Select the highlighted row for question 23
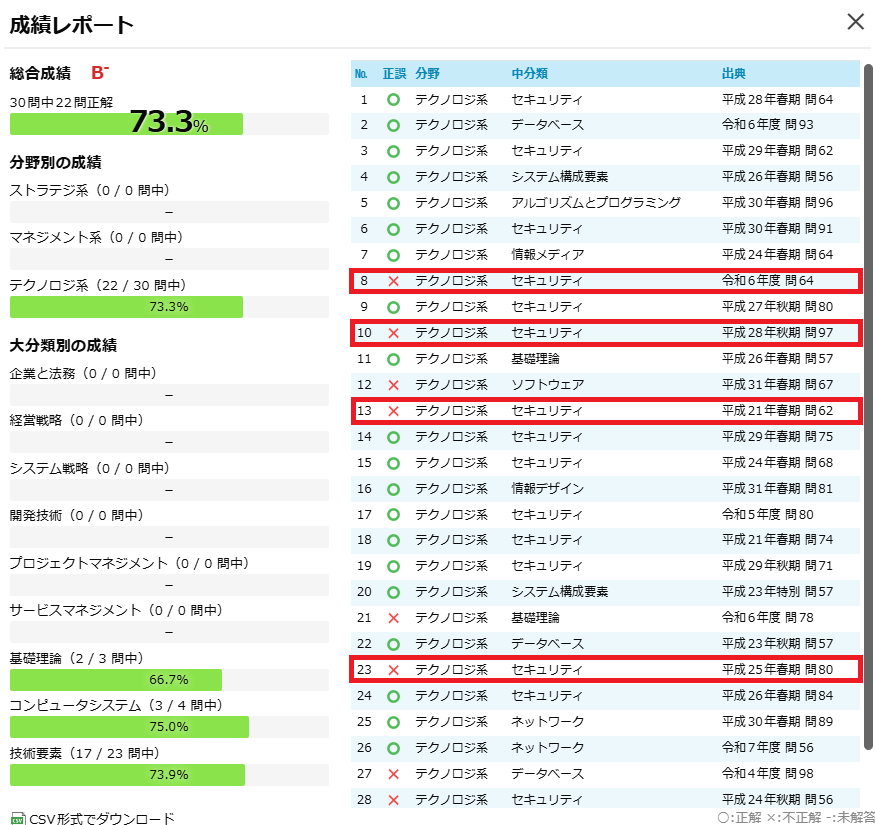The image size is (875, 825). 600,669
